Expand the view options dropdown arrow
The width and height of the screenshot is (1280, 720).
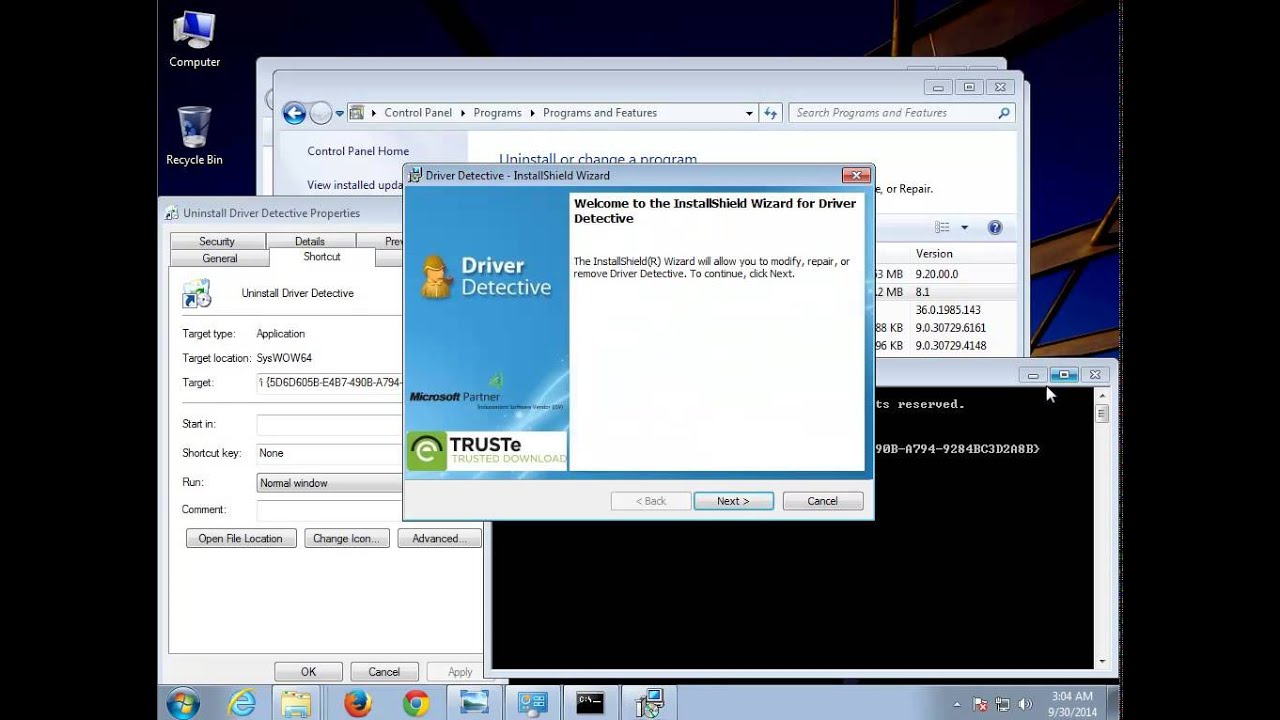coord(964,228)
